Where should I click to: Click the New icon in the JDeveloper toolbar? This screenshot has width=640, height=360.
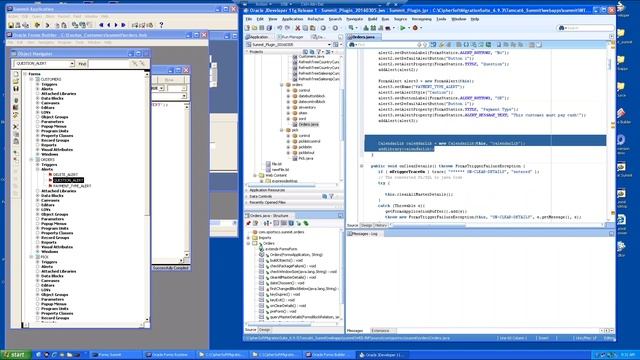(x=247, y=28)
